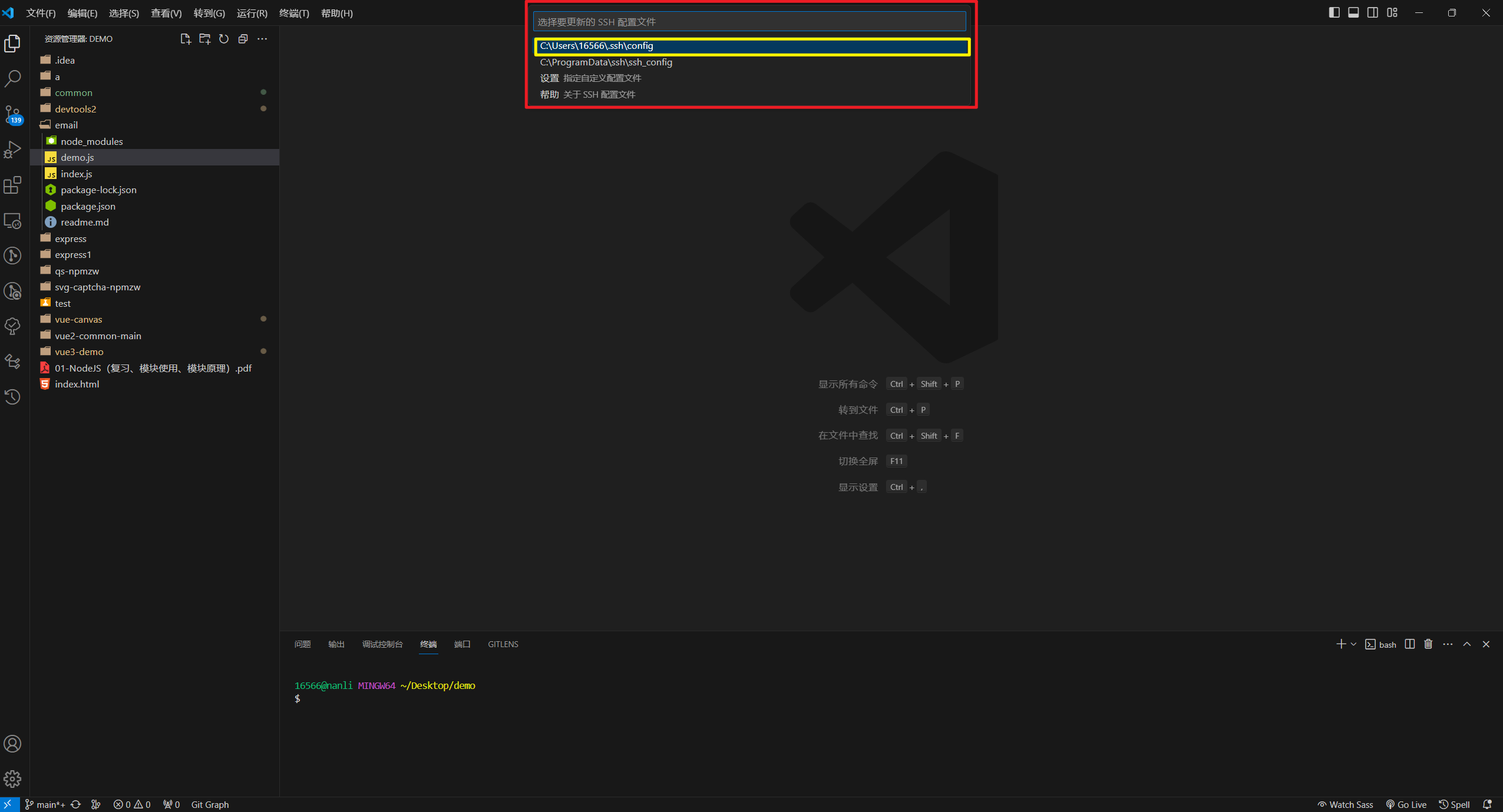Focus the SSH config file input box
The width and height of the screenshot is (1503, 812).
tap(749, 22)
